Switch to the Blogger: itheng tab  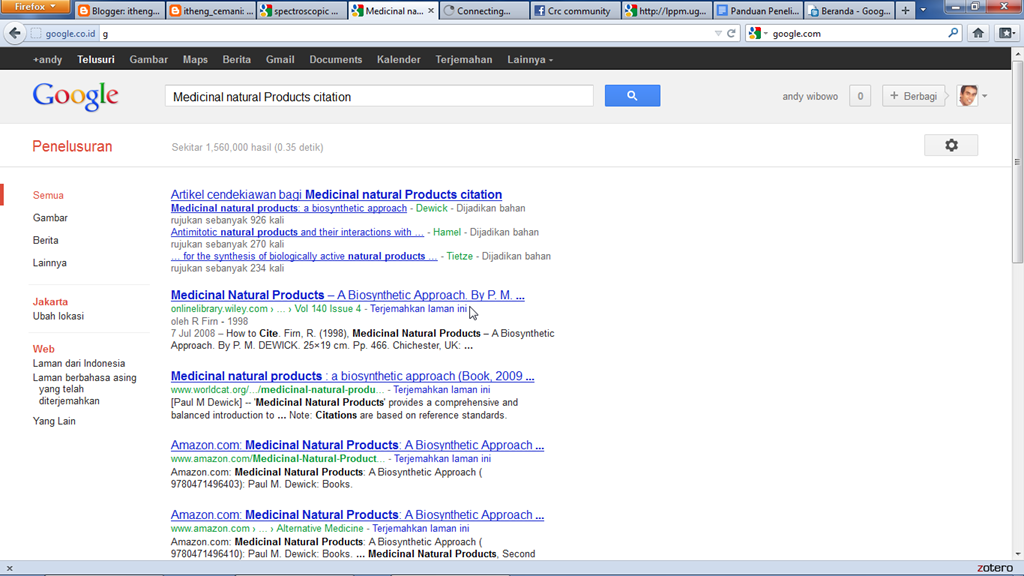120,10
